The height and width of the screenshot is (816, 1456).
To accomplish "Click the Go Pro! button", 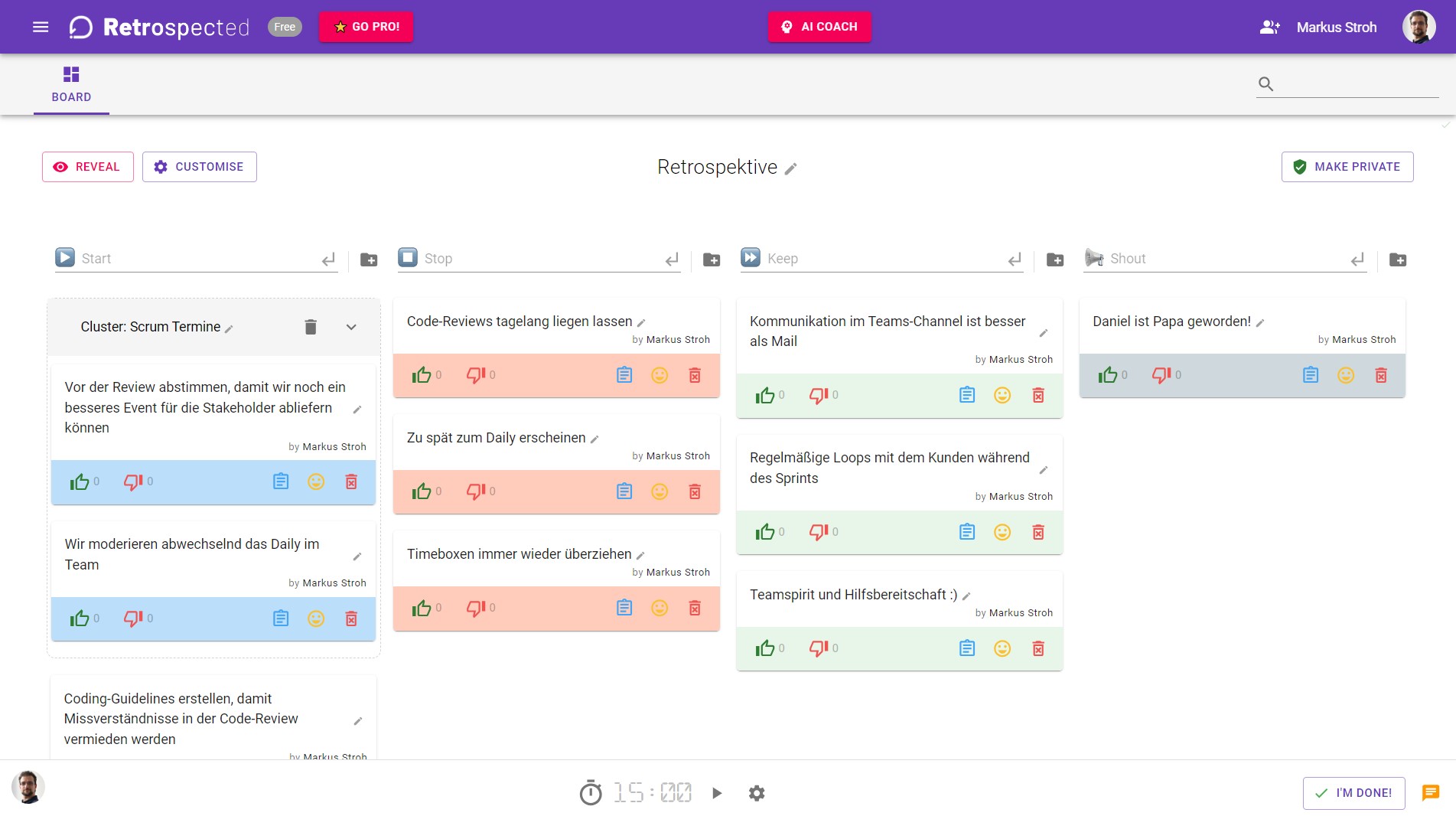I will (x=366, y=27).
